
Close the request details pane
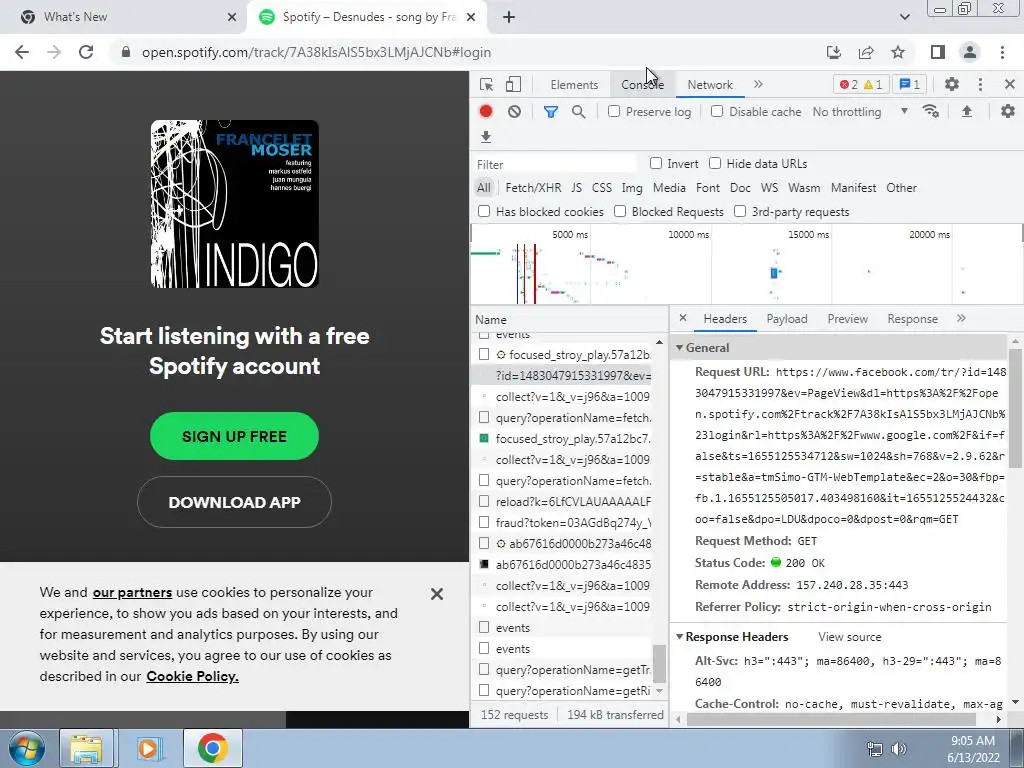pyautogui.click(x=682, y=318)
